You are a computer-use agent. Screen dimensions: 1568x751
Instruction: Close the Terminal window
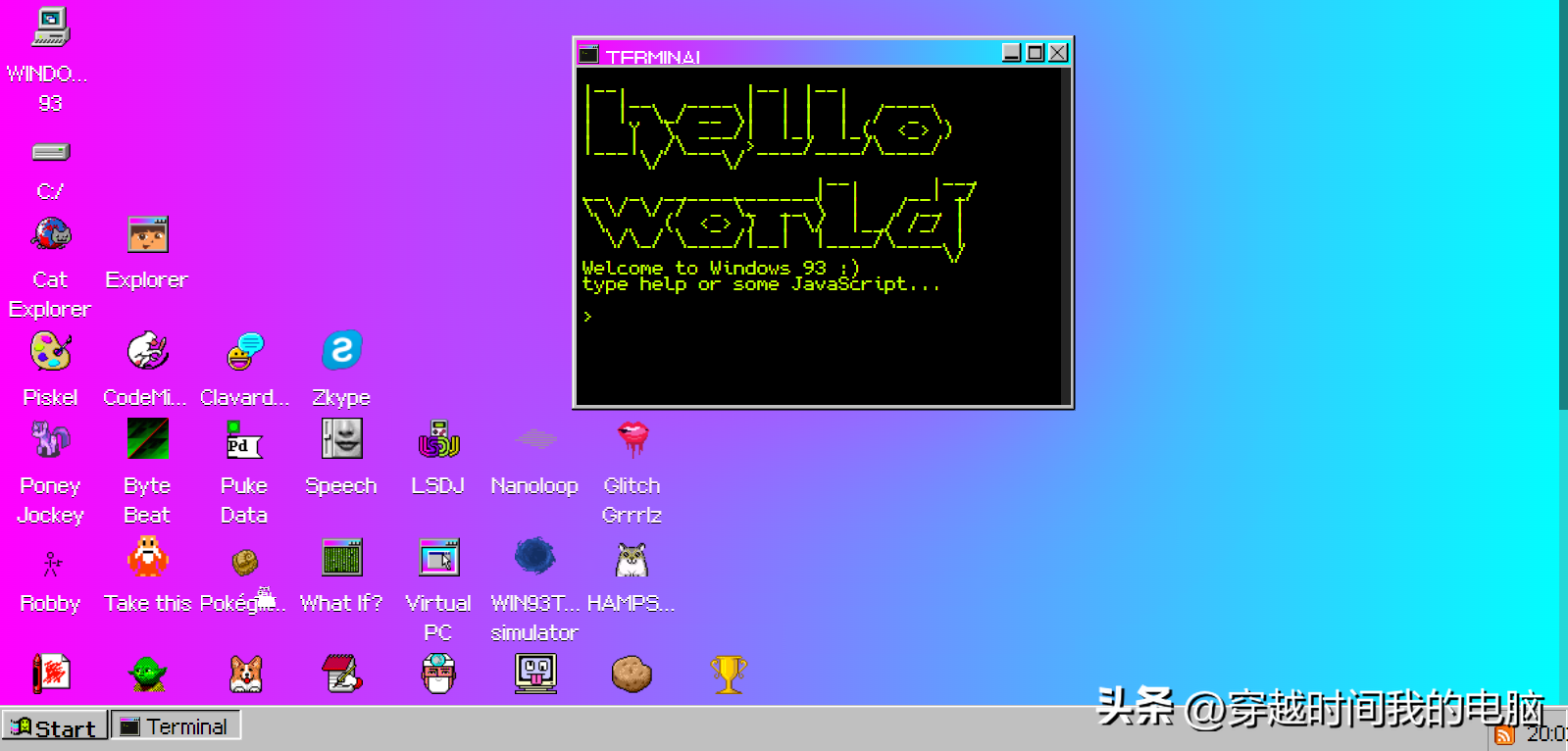(x=1058, y=53)
